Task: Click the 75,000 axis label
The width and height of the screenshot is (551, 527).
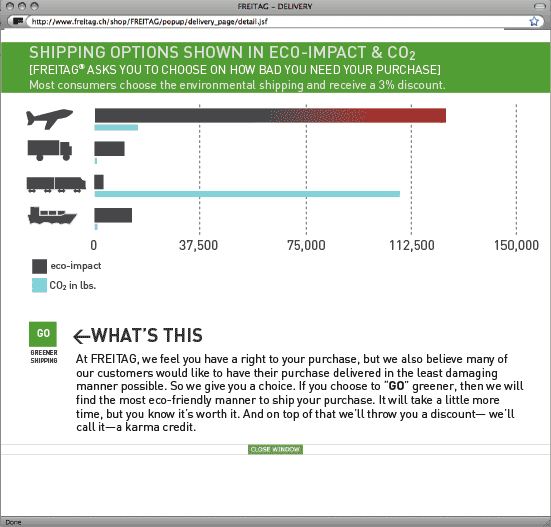Action: [x=306, y=245]
